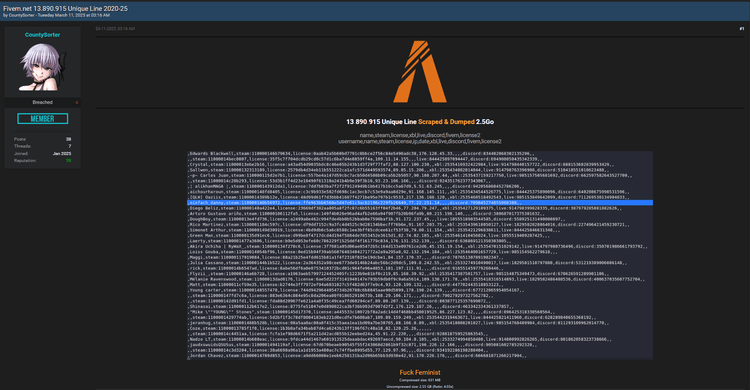Click the green Reputation value
The image size is (750, 390).
click(68, 161)
